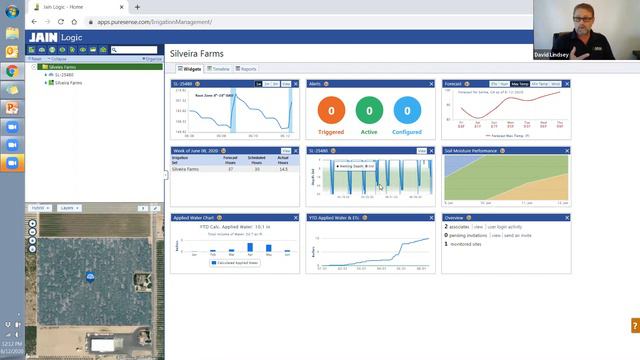Click the first green toolbar icon under JAIN logo

pos(31,50)
